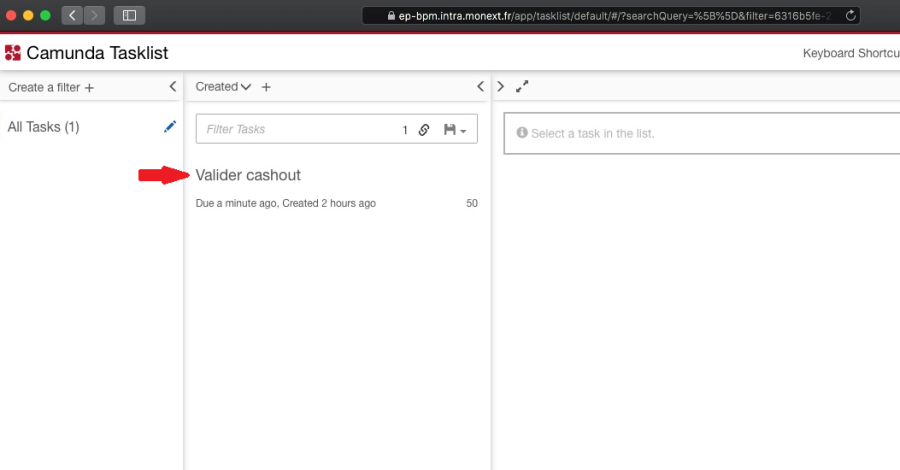This screenshot has width=900, height=470.
Task: Copy the search query link icon
Action: pos(423,130)
